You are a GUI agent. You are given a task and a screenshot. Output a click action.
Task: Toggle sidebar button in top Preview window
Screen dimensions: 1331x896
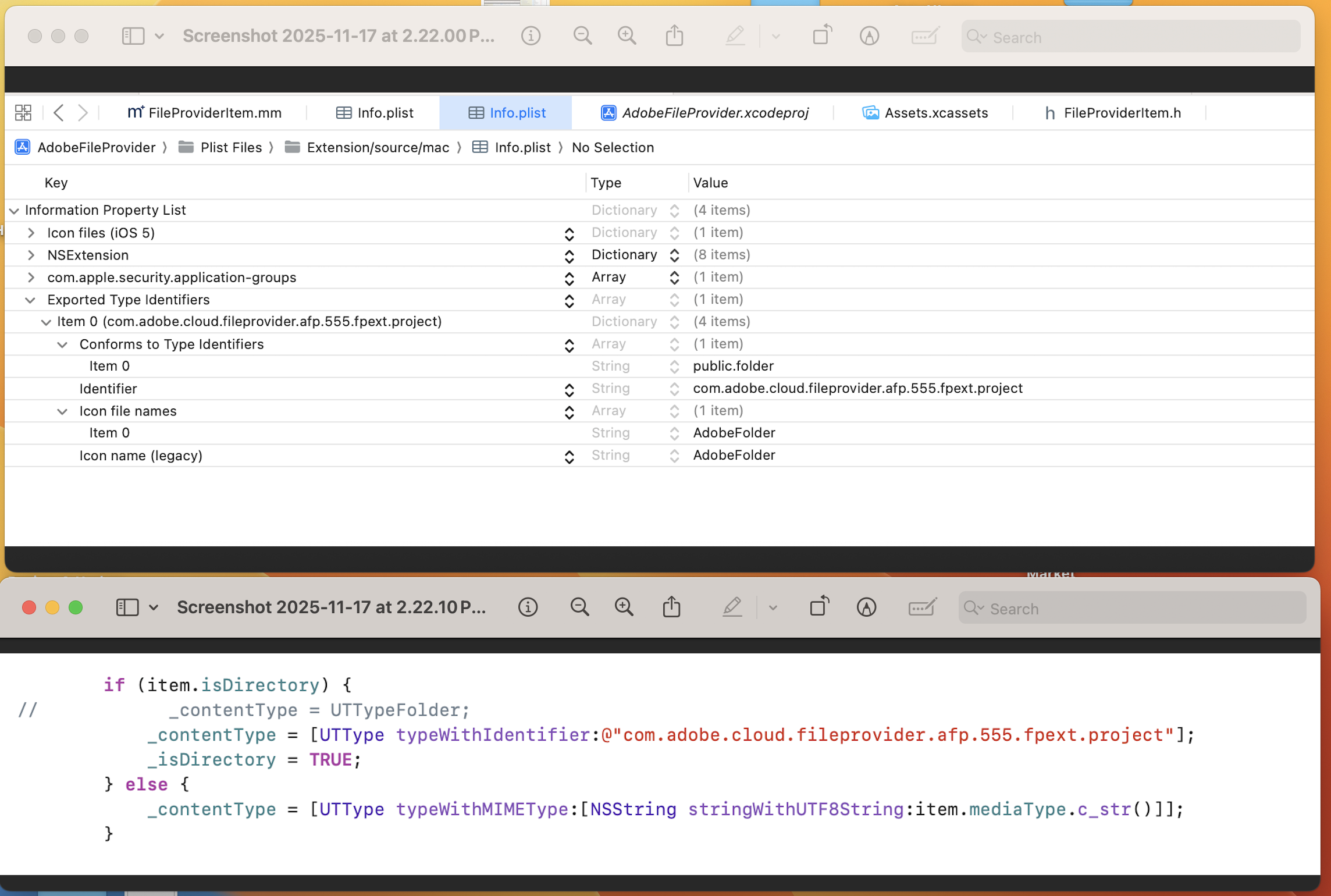click(x=133, y=36)
